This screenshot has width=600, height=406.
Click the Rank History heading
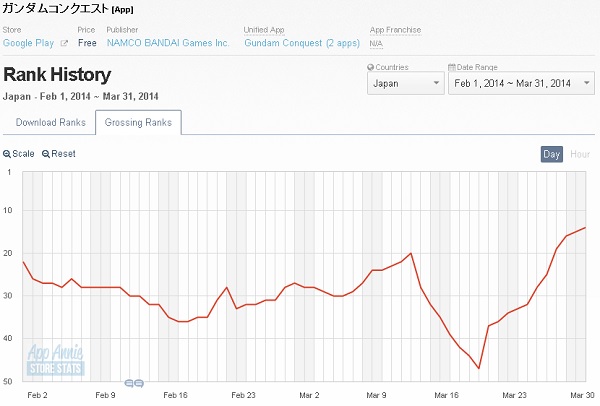click(57, 75)
